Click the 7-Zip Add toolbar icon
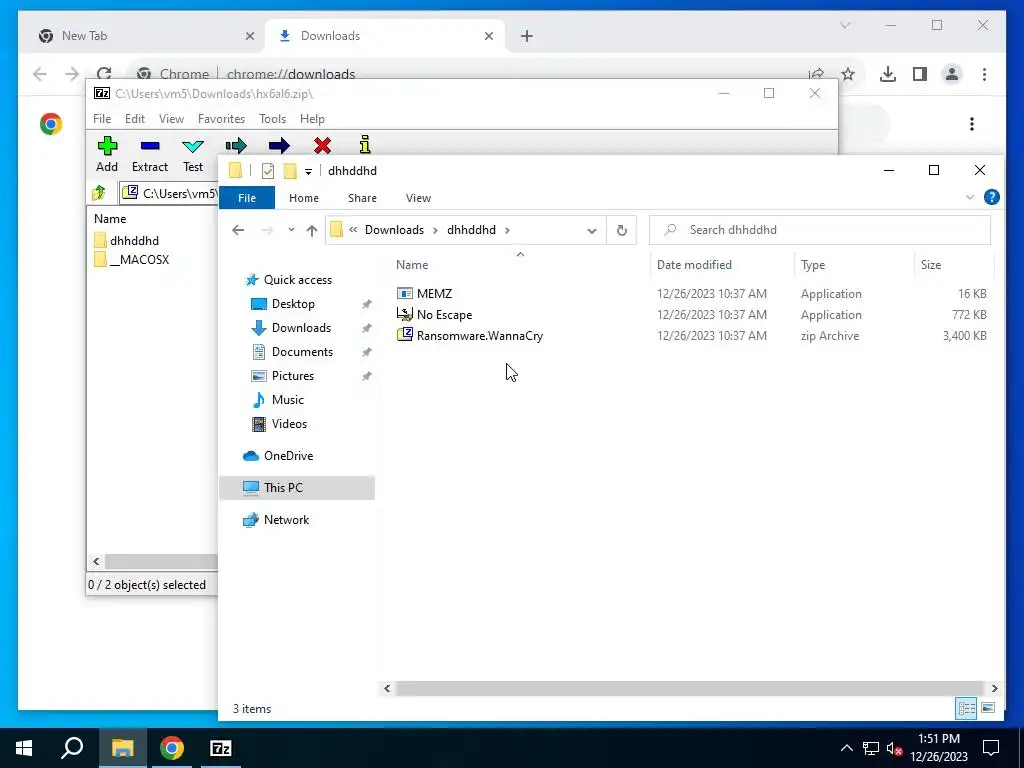This screenshot has height=768, width=1024. pos(107,146)
